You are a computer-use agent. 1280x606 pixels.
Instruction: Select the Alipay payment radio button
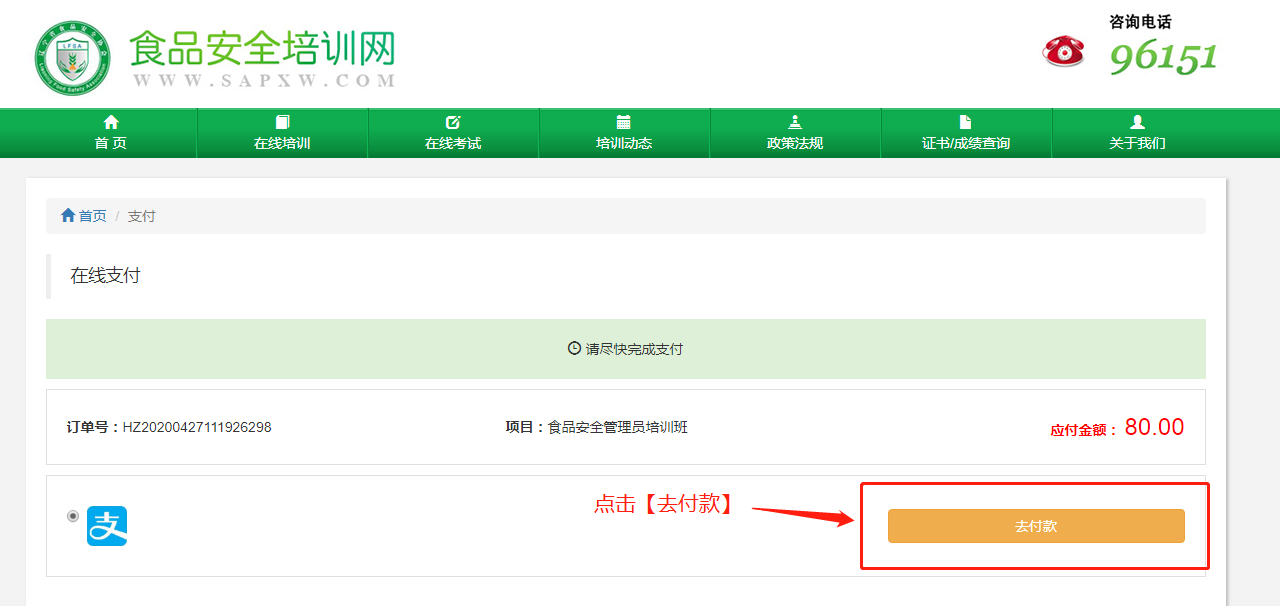(x=73, y=516)
